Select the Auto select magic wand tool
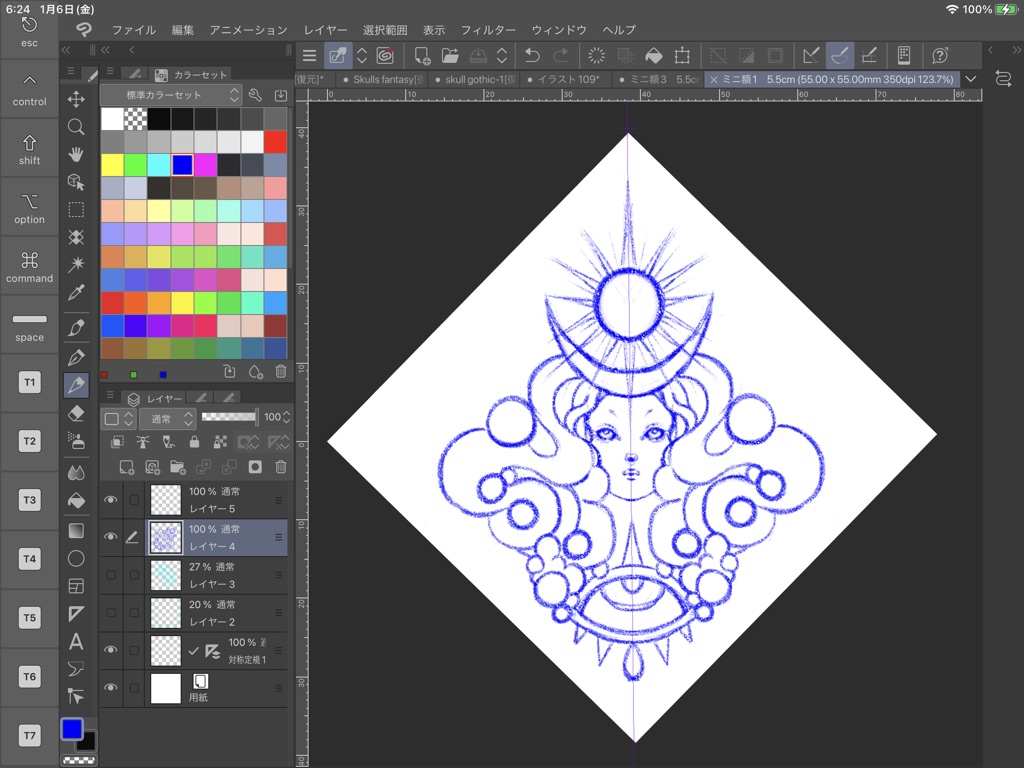The image size is (1024, 768). click(76, 264)
